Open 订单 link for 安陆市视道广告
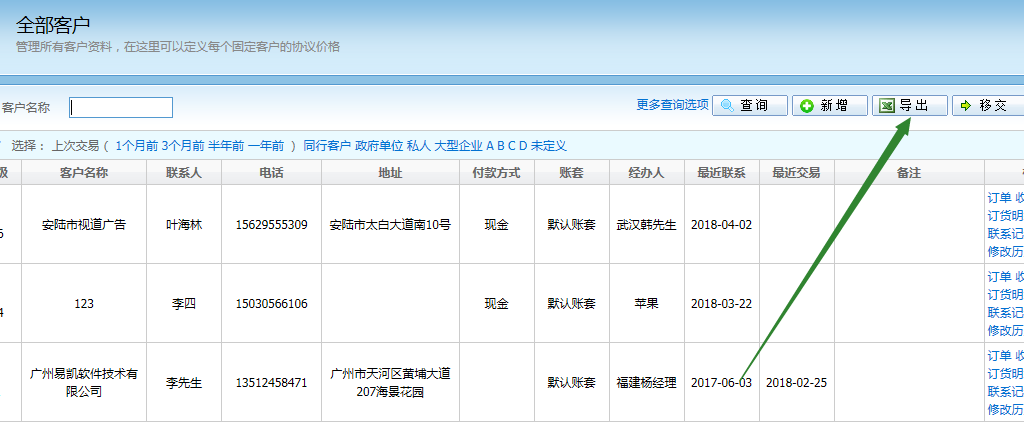The height and width of the screenshot is (422, 1024). point(999,198)
